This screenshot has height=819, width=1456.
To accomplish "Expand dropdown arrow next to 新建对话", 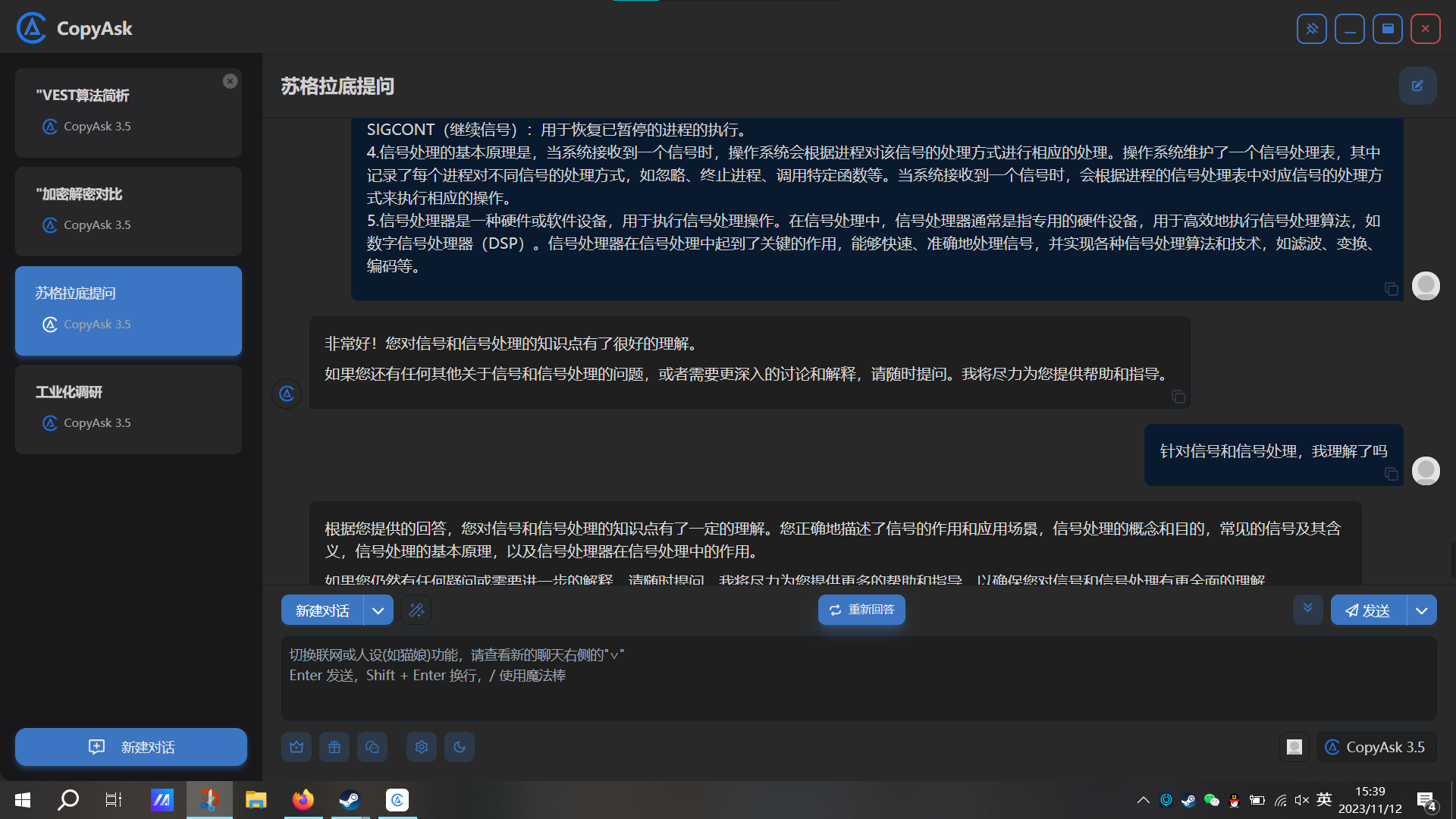I will pyautogui.click(x=378, y=610).
